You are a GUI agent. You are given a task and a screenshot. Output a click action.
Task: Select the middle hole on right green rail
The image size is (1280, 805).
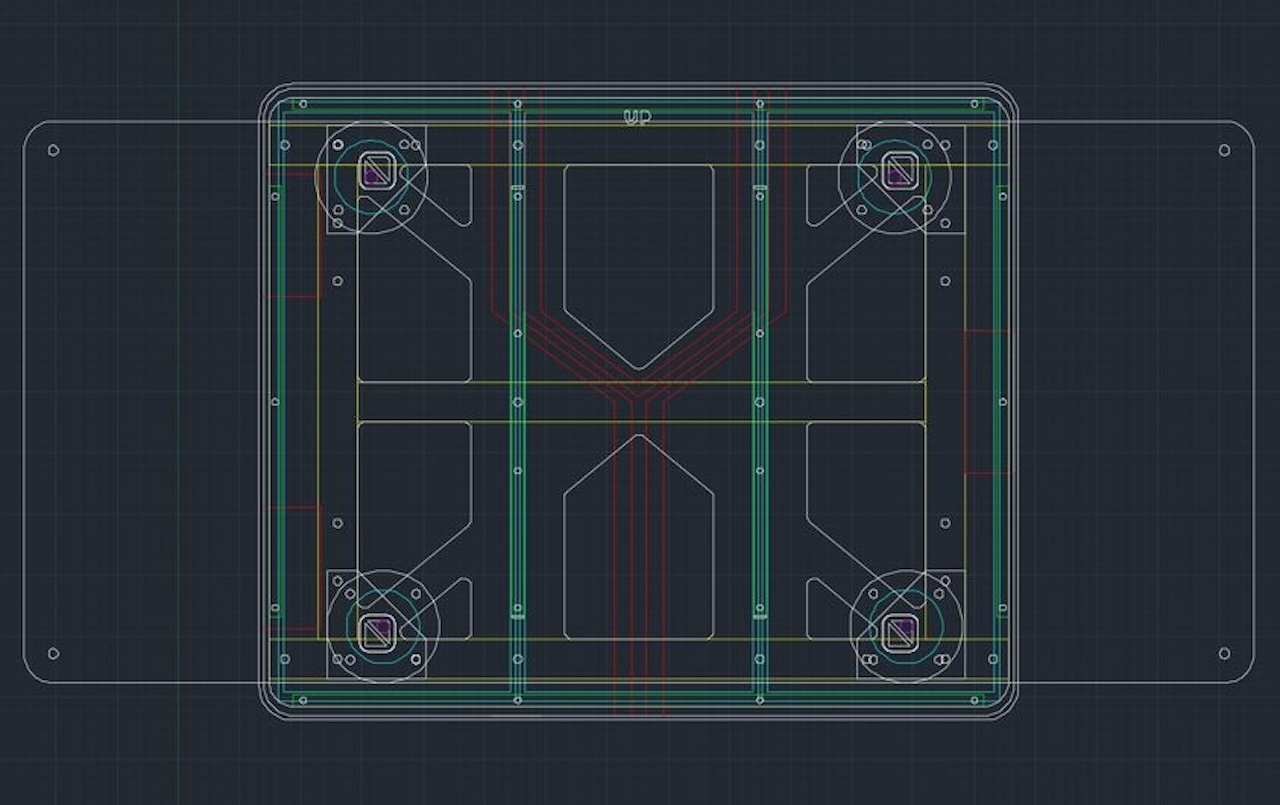coord(759,402)
